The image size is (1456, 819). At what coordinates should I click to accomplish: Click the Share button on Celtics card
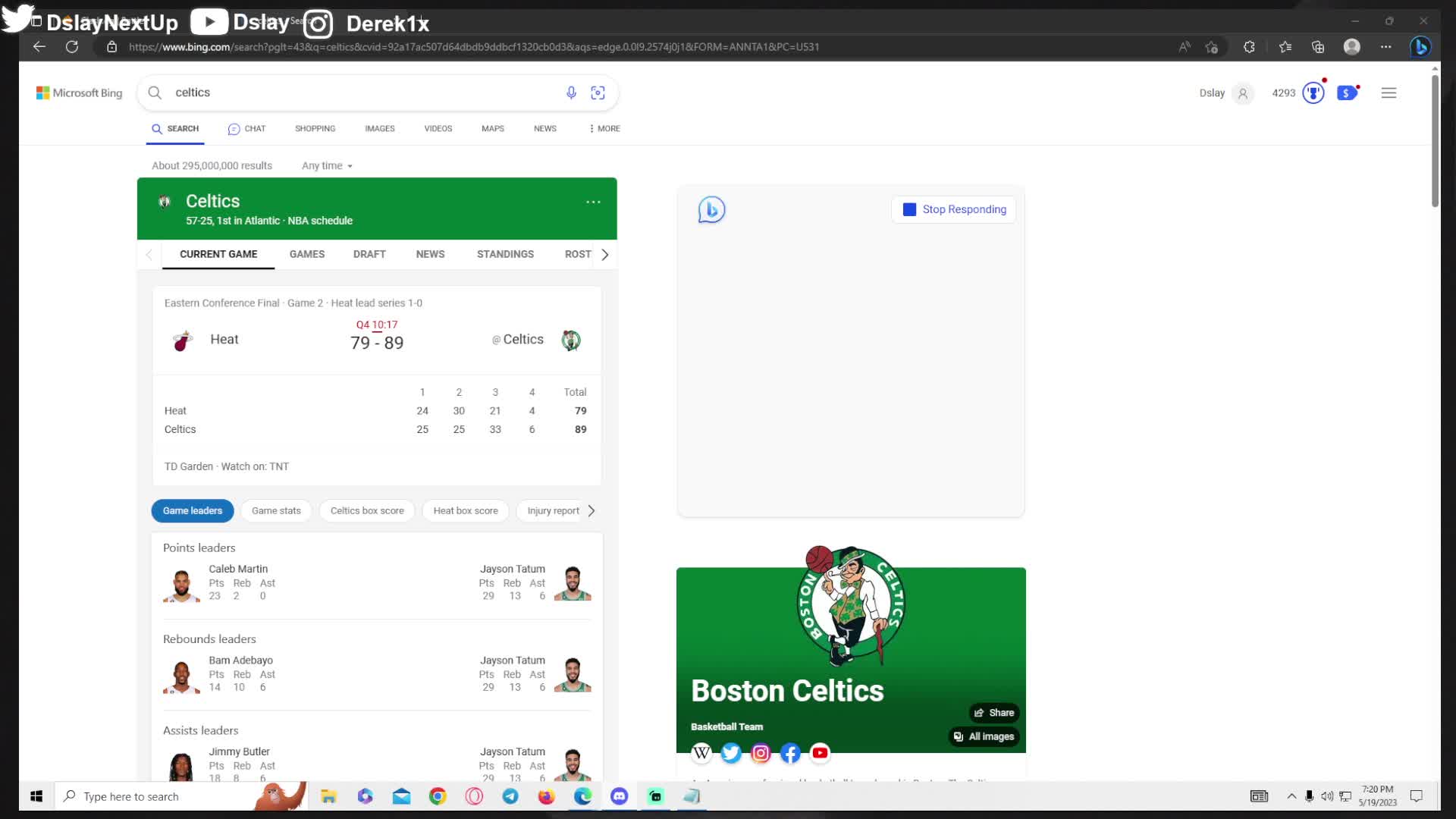(x=994, y=713)
